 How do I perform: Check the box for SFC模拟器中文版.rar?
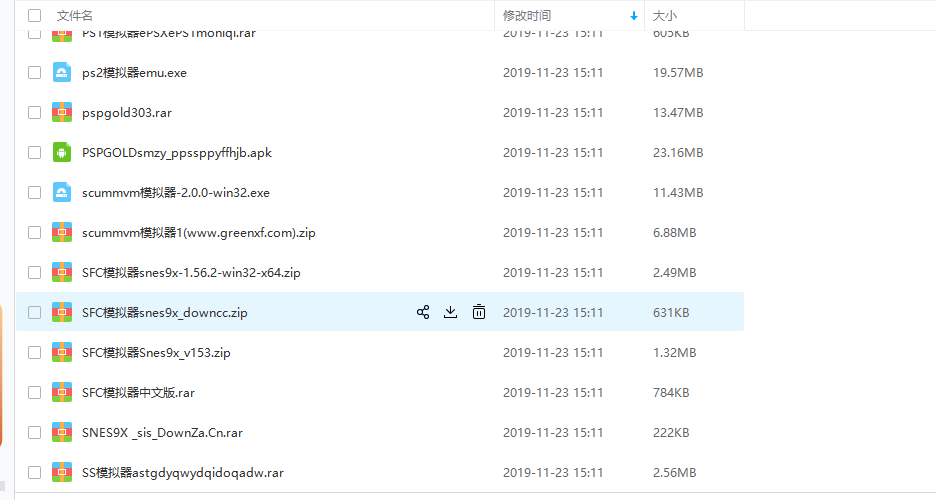(x=35, y=392)
